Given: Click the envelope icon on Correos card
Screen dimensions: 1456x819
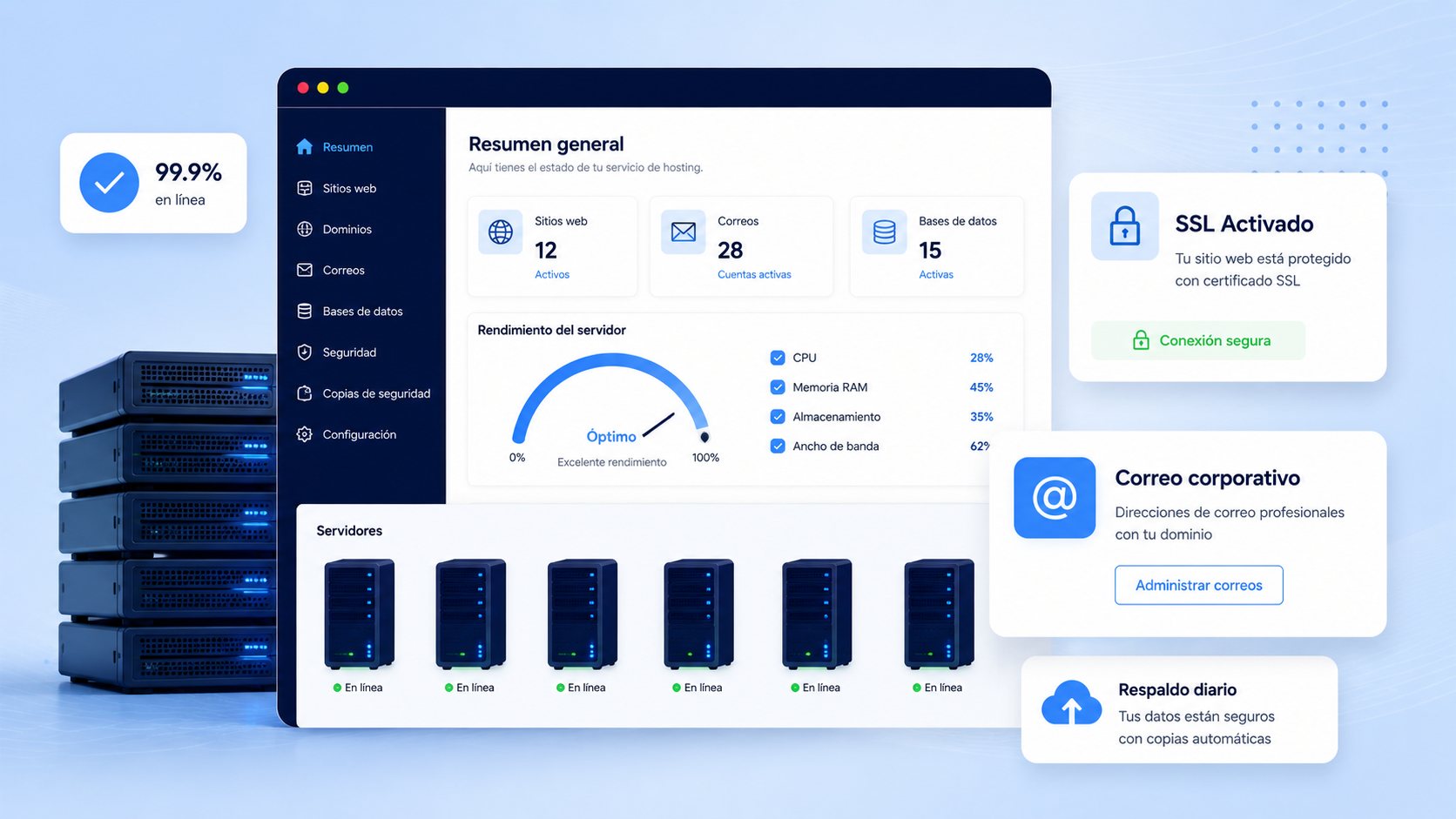Looking at the screenshot, I should pos(684,232).
